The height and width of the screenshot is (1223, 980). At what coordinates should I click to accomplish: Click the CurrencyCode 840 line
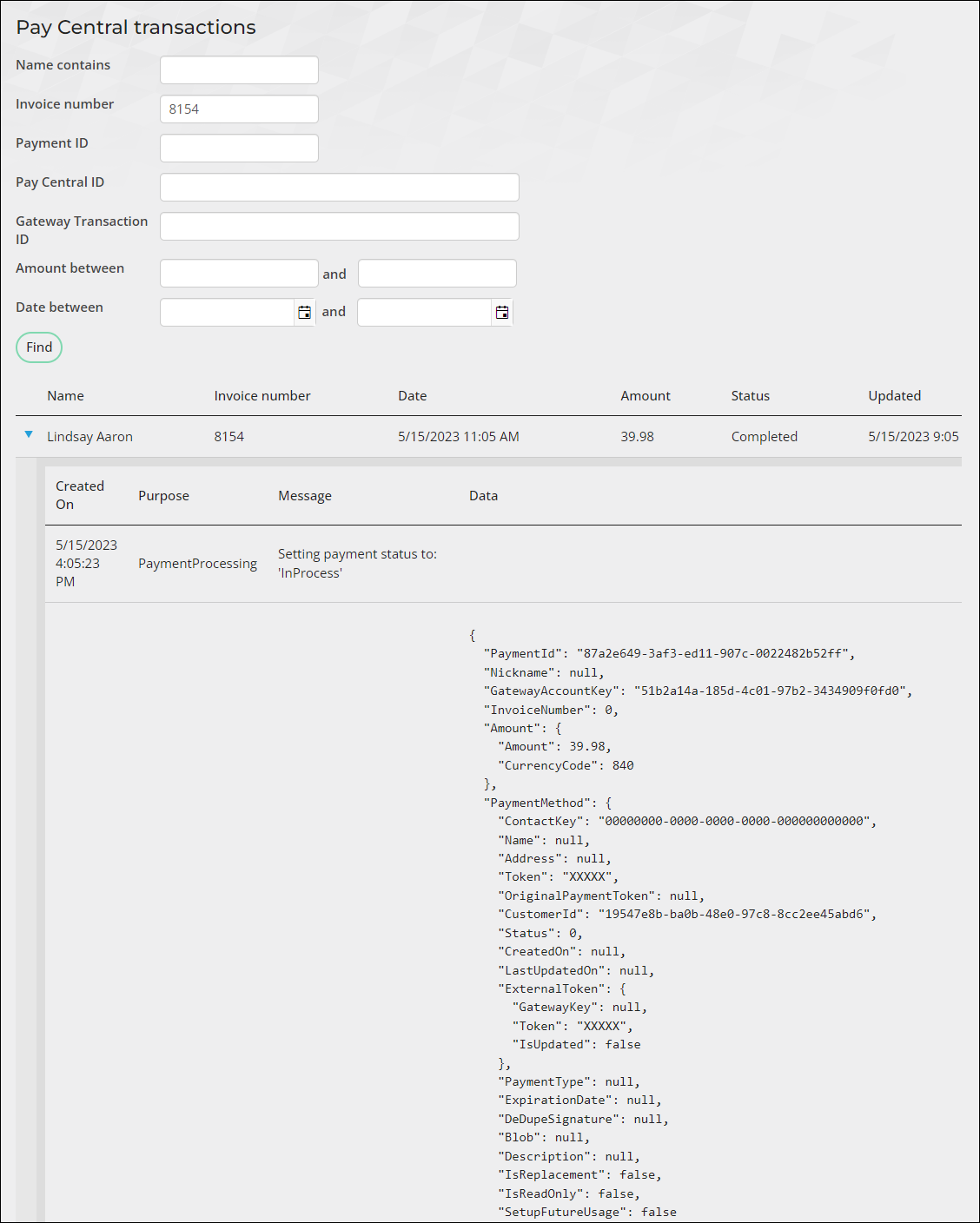click(566, 766)
